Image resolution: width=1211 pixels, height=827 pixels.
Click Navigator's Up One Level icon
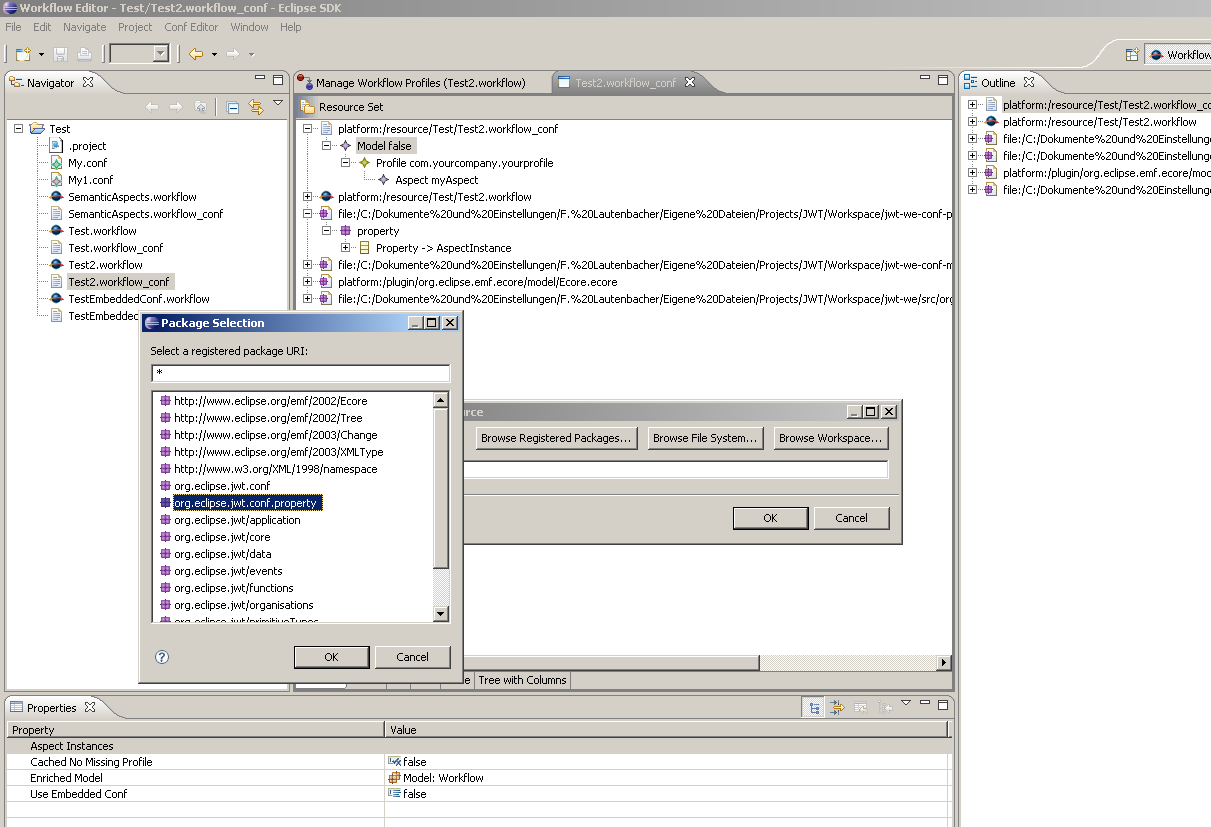click(x=200, y=107)
